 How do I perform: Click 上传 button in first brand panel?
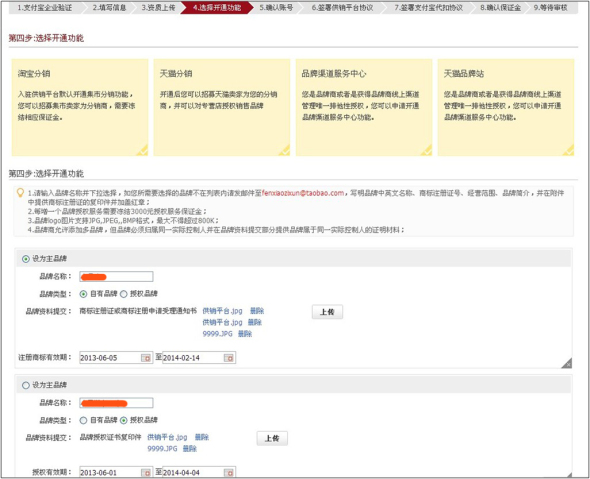327,312
